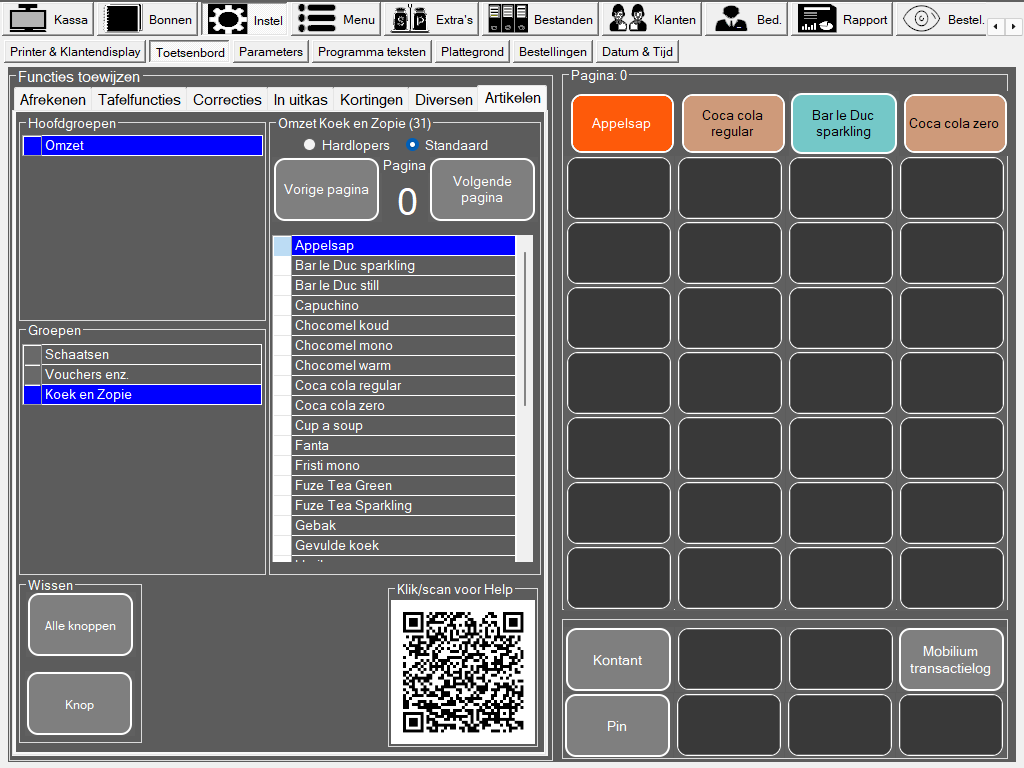The width and height of the screenshot is (1024, 768).
Task: Open the Klanten customers icon
Action: 628,19
